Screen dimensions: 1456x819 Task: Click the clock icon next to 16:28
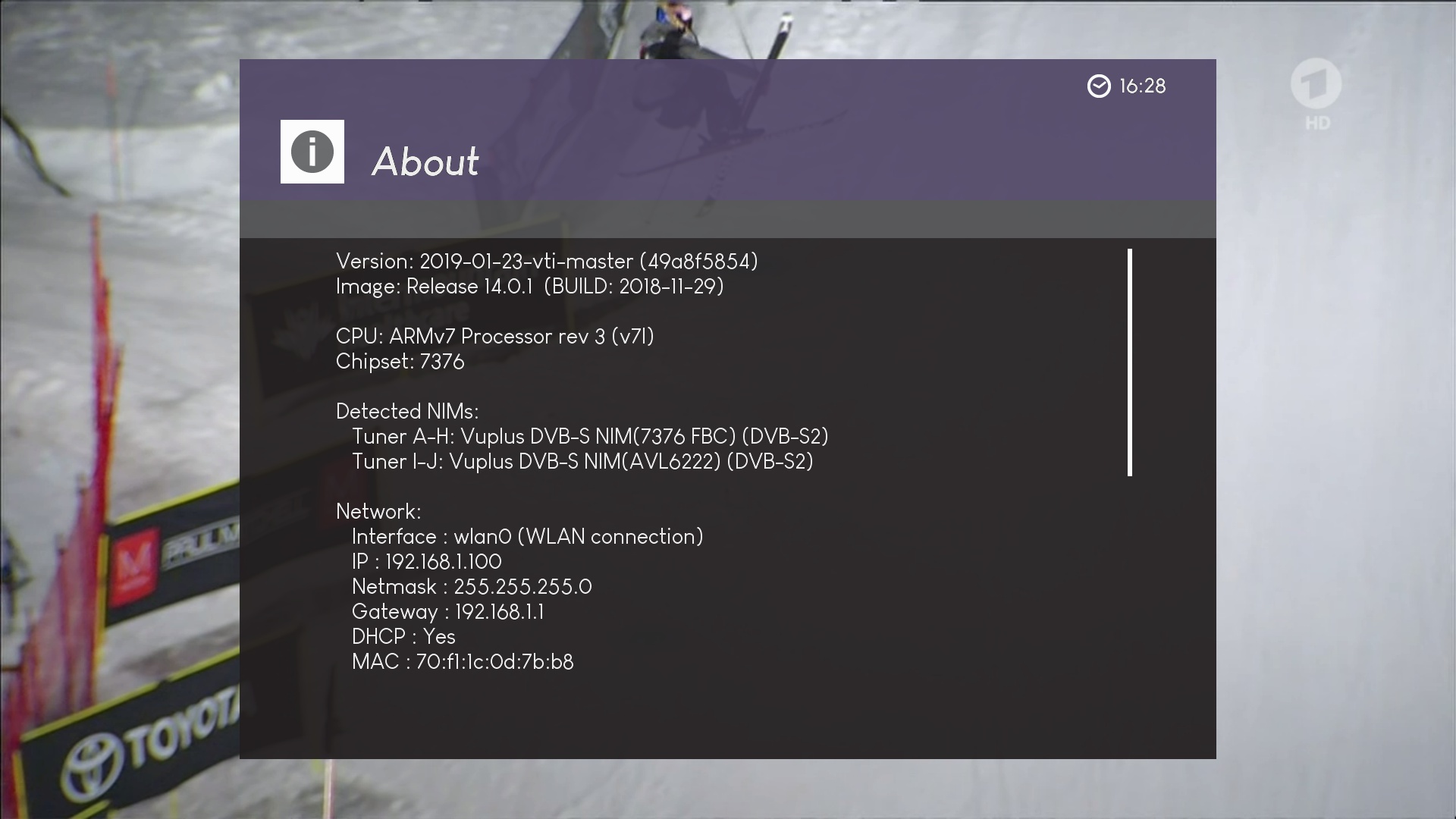[x=1099, y=86]
